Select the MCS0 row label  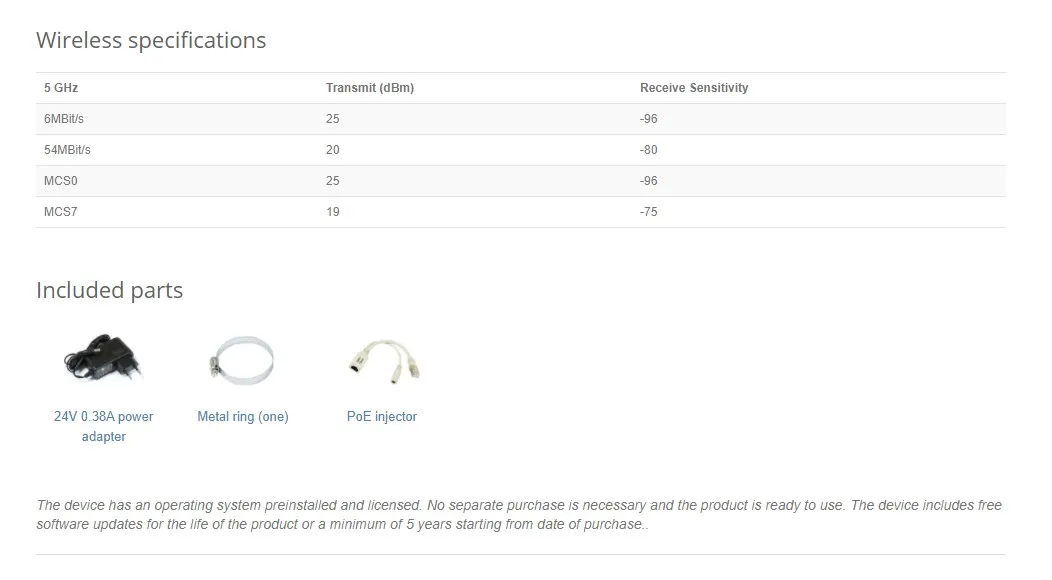click(60, 181)
